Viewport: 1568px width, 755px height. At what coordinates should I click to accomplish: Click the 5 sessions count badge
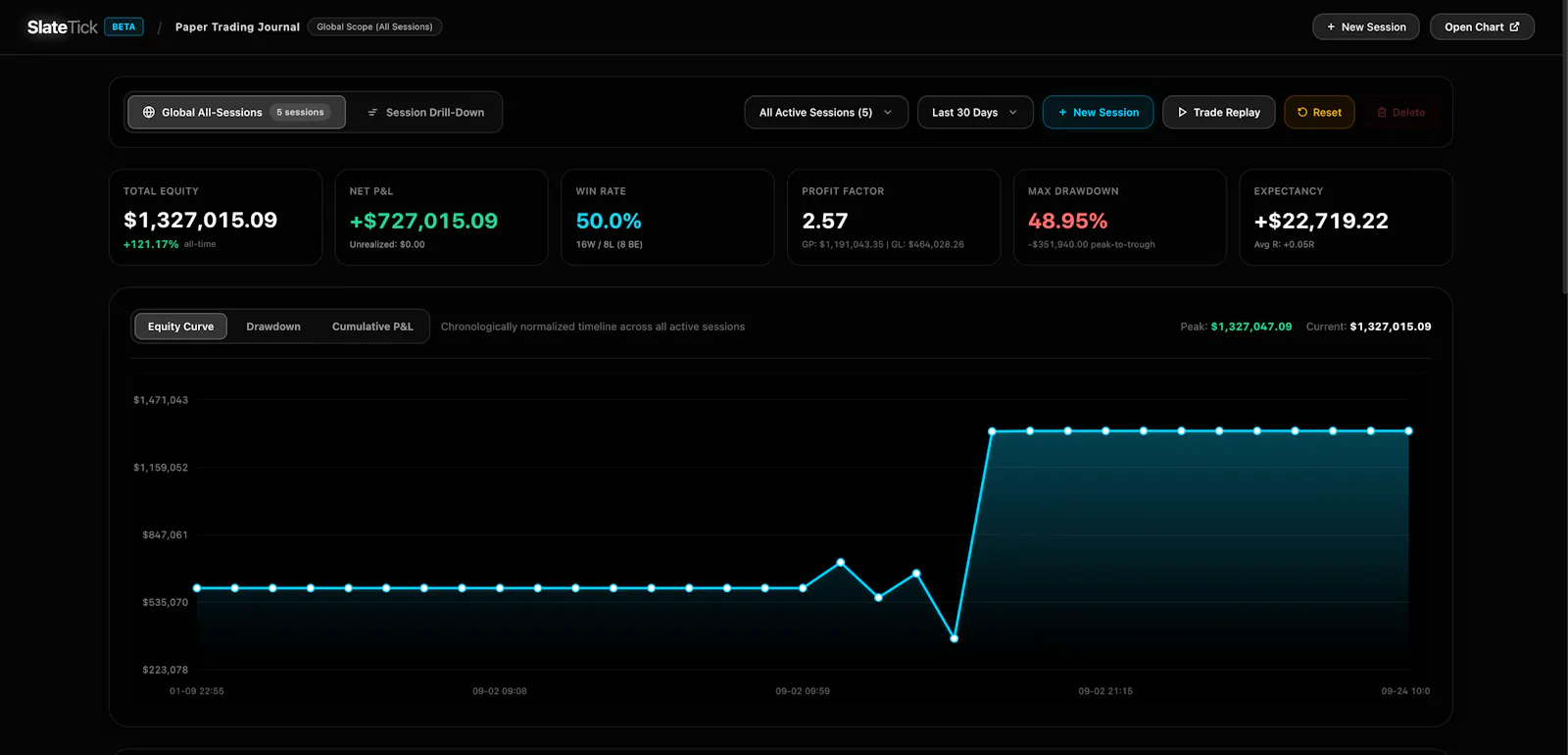click(300, 113)
